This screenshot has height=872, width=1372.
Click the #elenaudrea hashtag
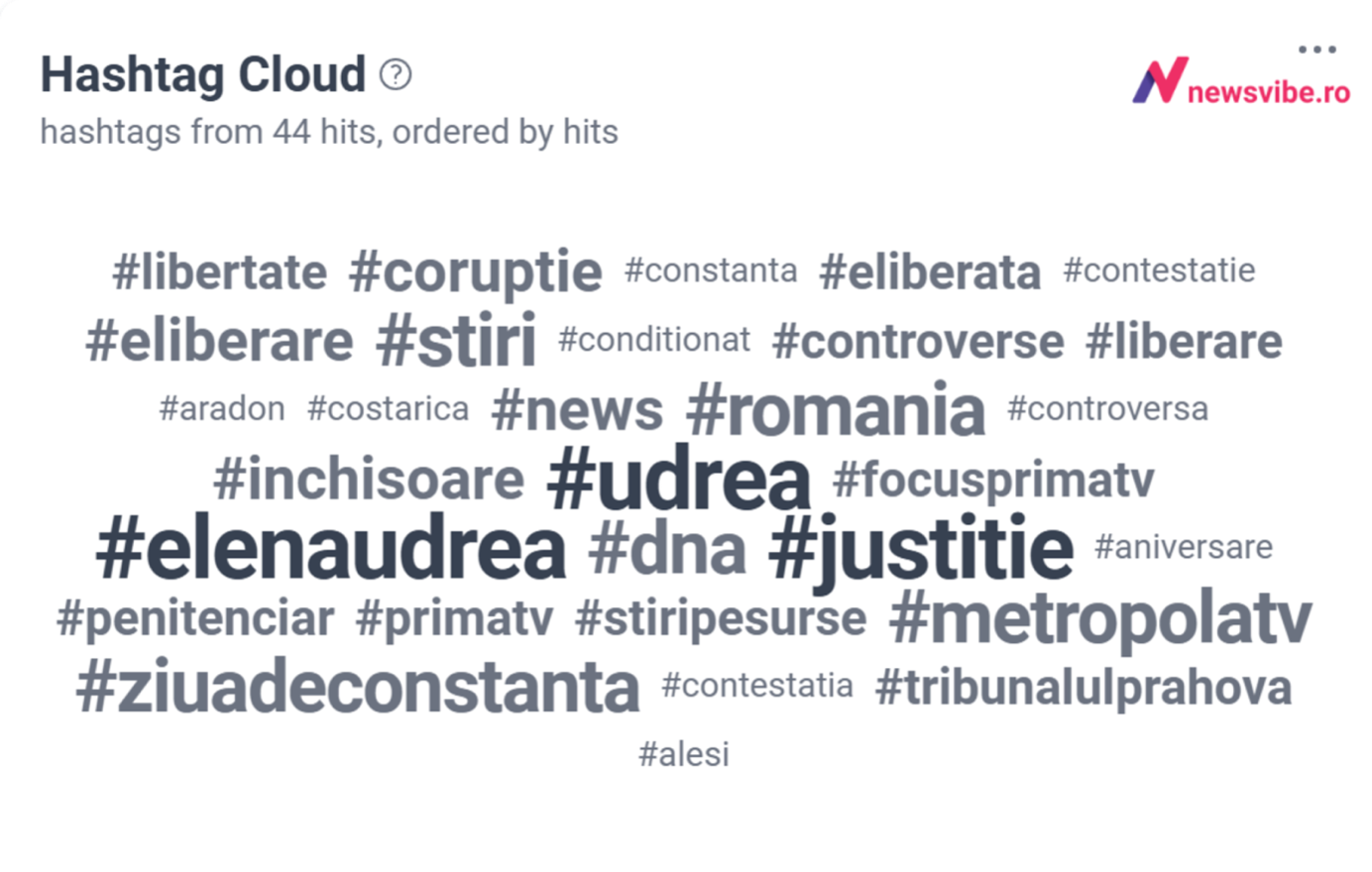[x=331, y=548]
